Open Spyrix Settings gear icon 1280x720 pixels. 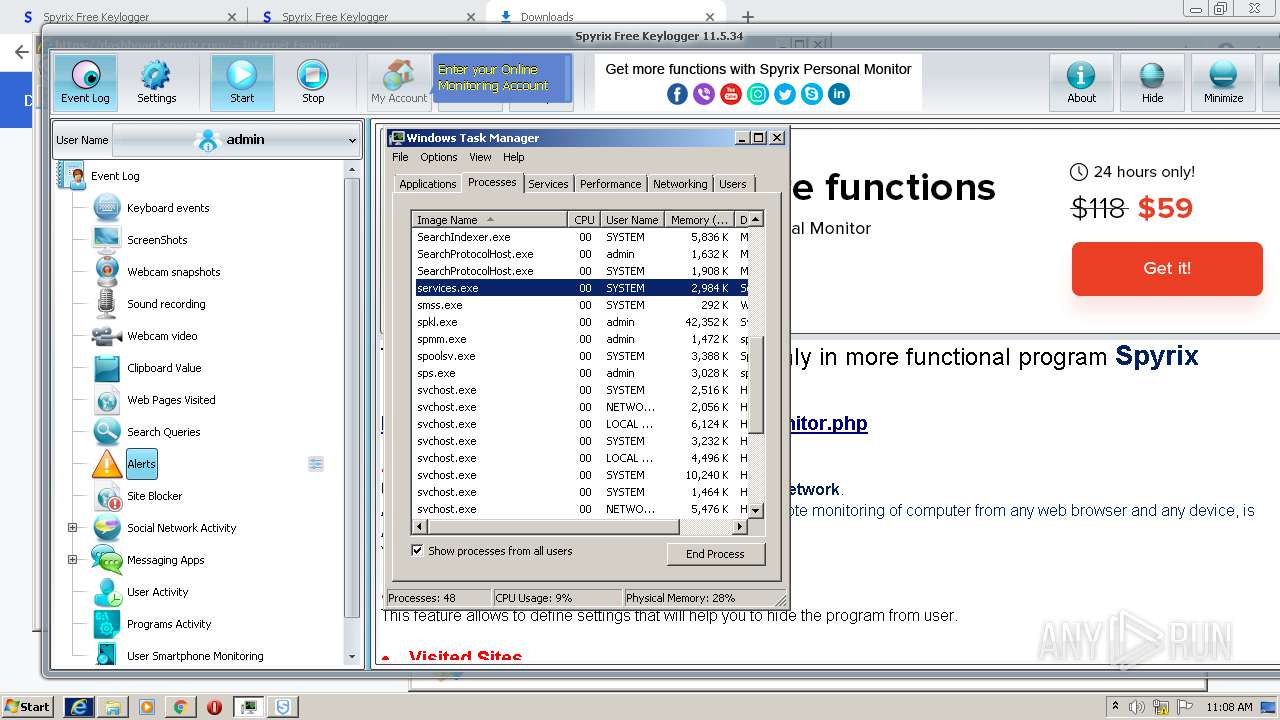point(156,82)
